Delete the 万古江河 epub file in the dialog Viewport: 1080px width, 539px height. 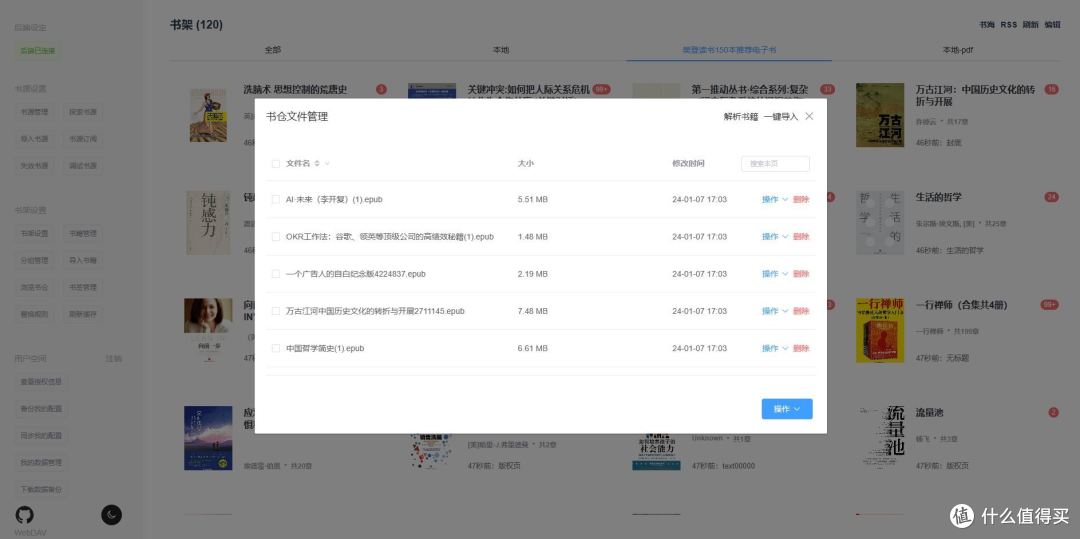tap(801, 311)
